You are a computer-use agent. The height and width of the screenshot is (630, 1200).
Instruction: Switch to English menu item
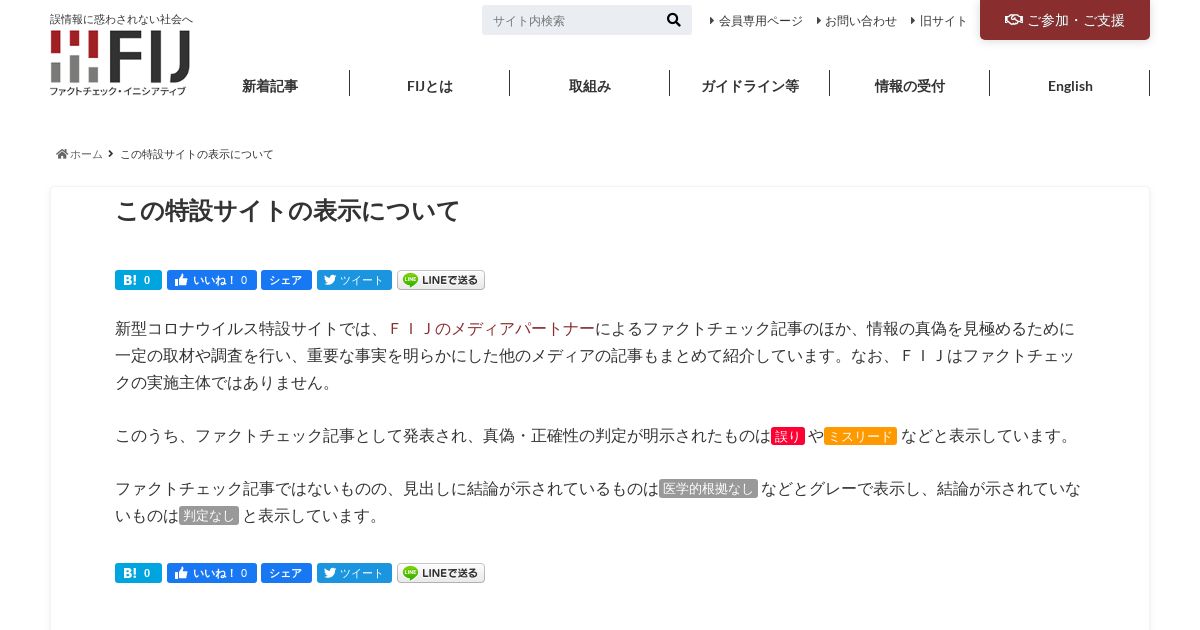pyautogui.click(x=1070, y=86)
